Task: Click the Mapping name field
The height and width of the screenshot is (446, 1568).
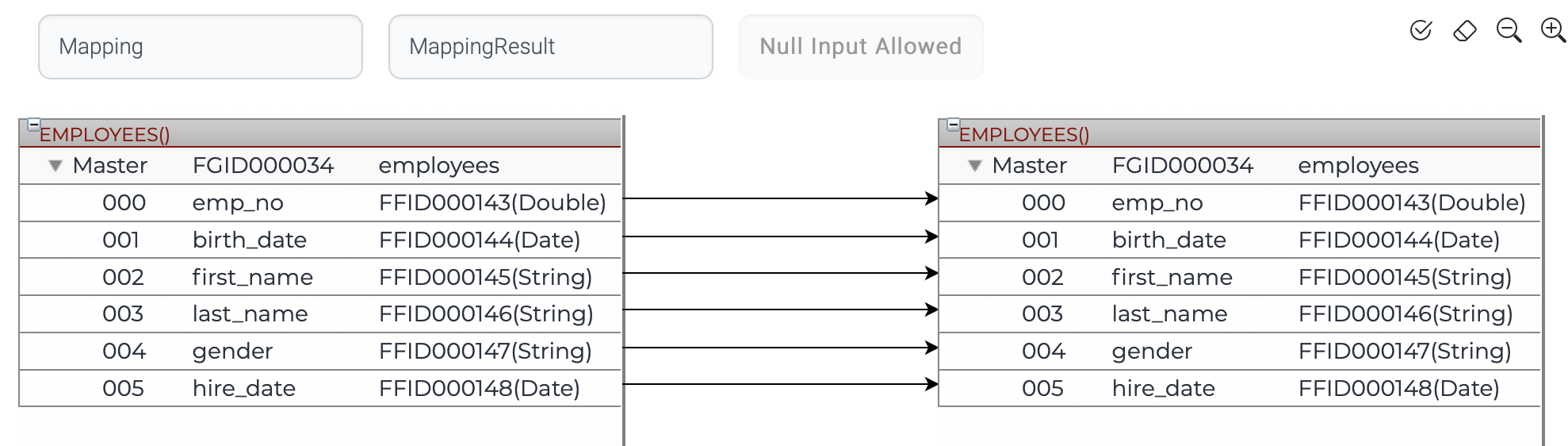Action: coord(200,47)
